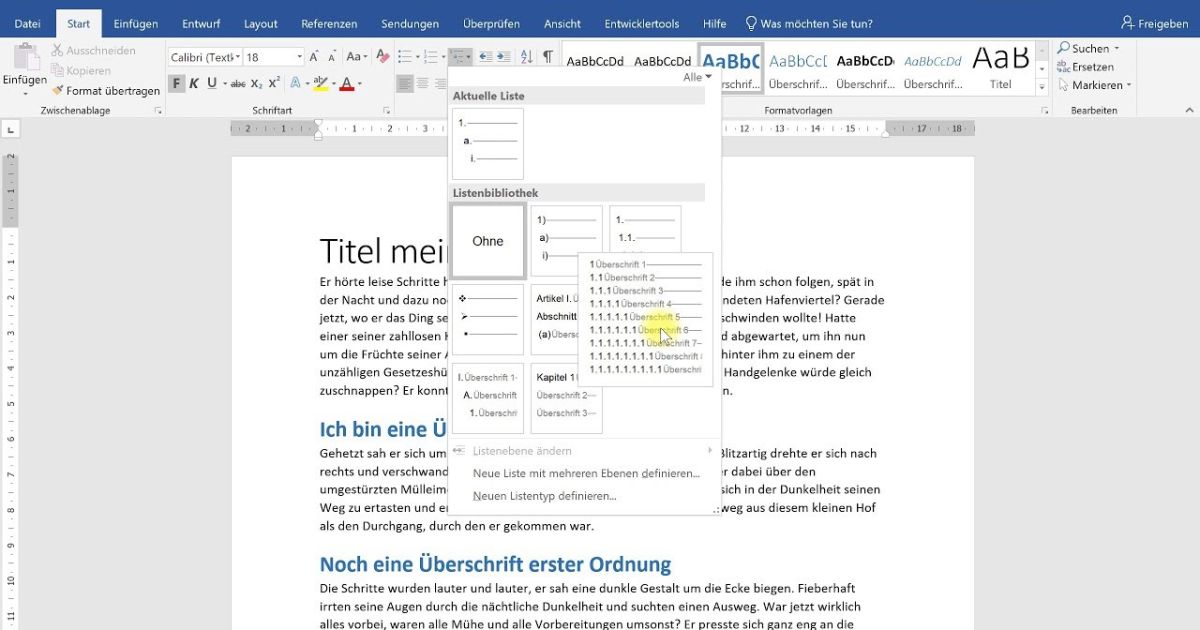Select the Artikel I. Abschnitt list style

(x=555, y=319)
